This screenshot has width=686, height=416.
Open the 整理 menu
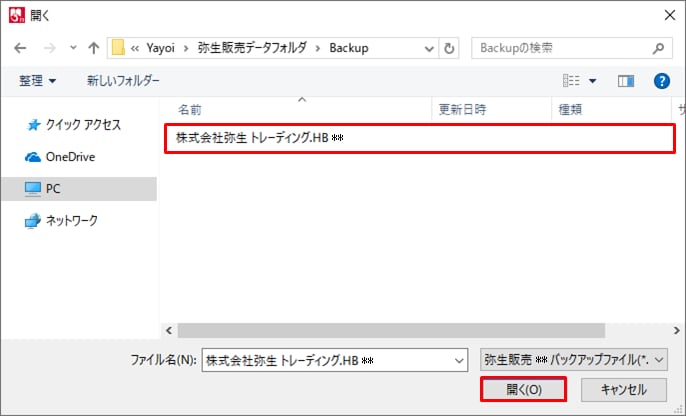click(37, 81)
